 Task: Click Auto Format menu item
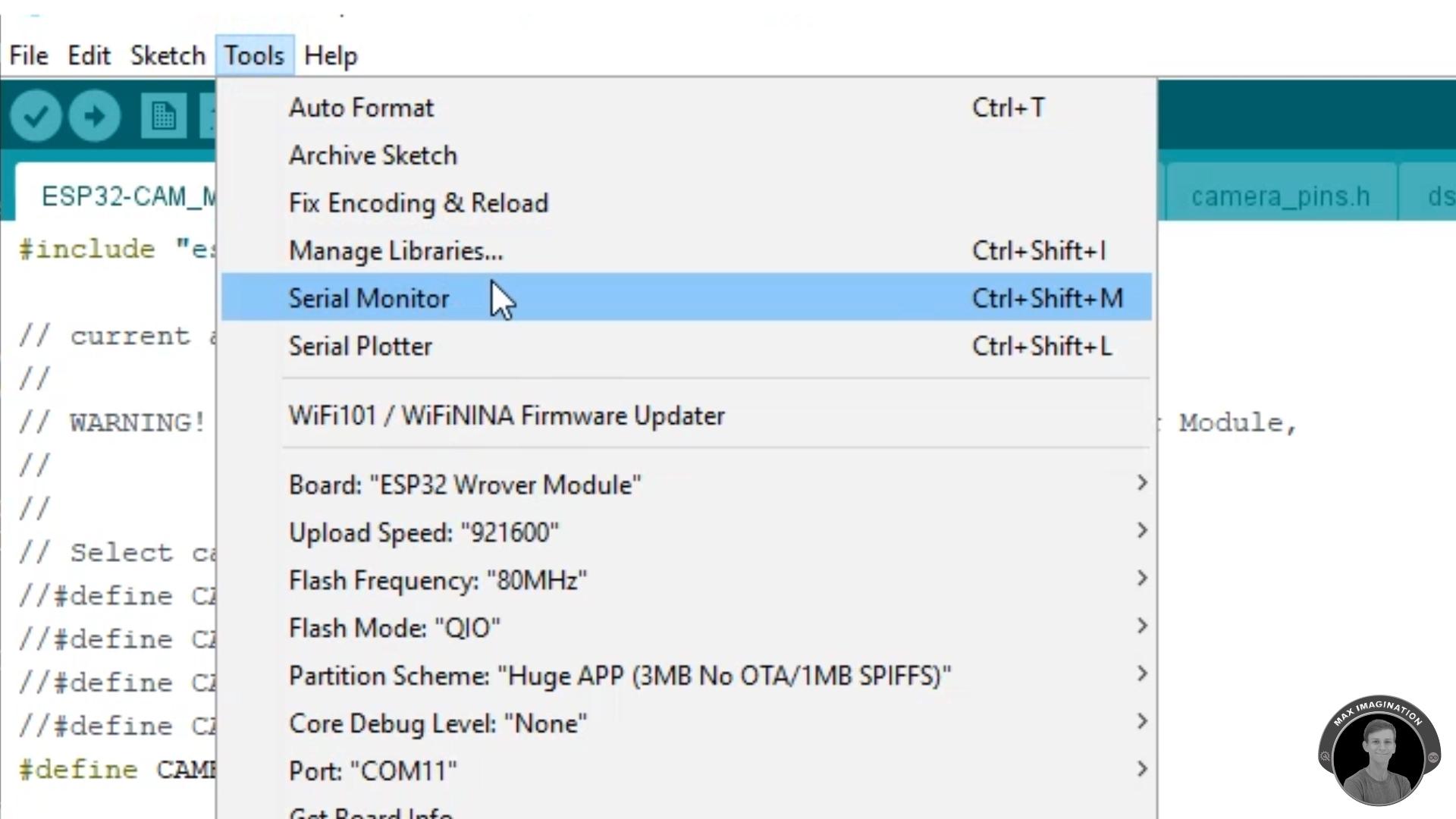point(361,108)
